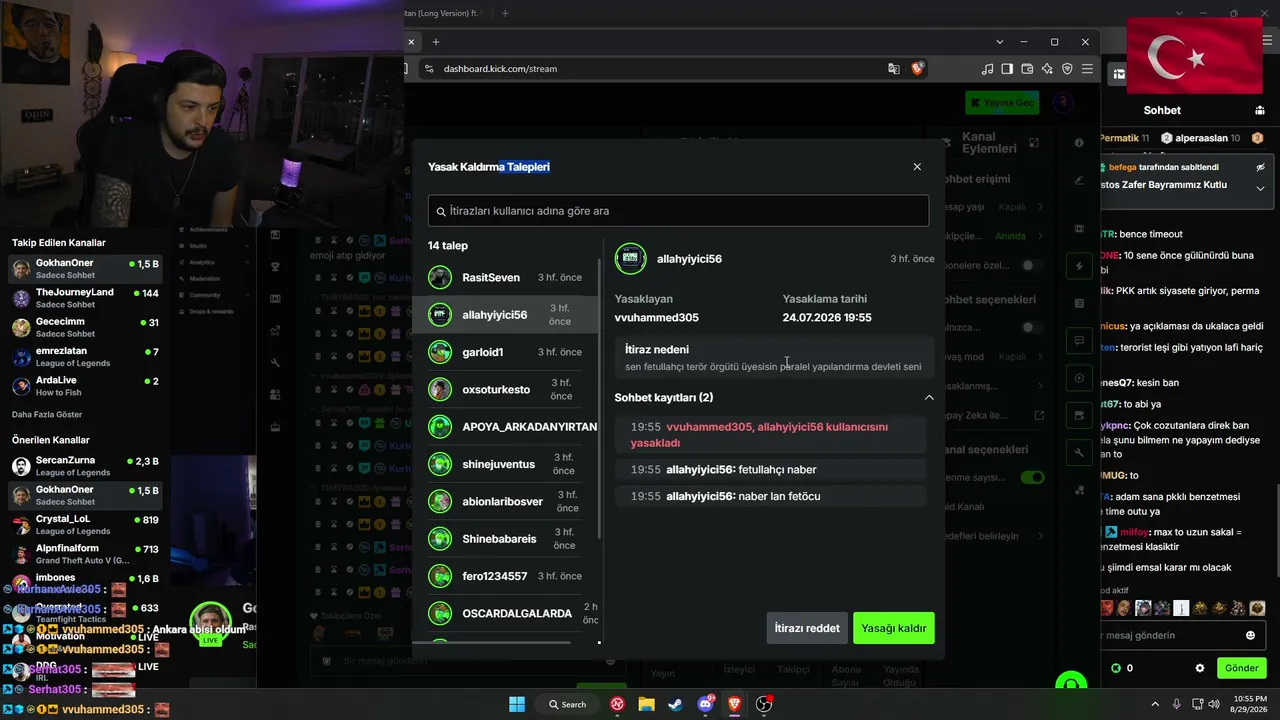Open the Windows Start menu
The image size is (1280, 720).
tap(517, 704)
